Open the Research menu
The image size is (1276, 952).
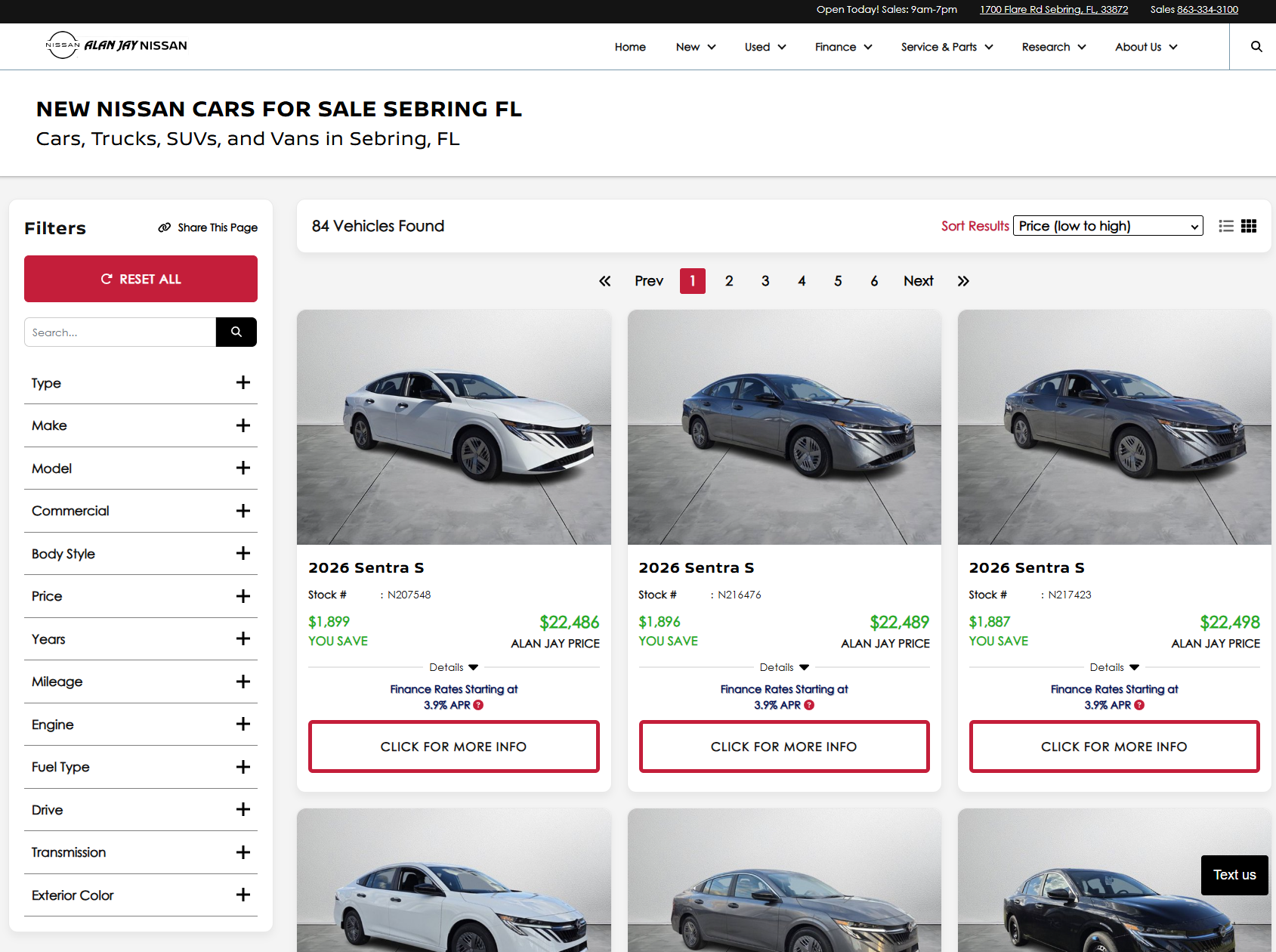[1054, 47]
